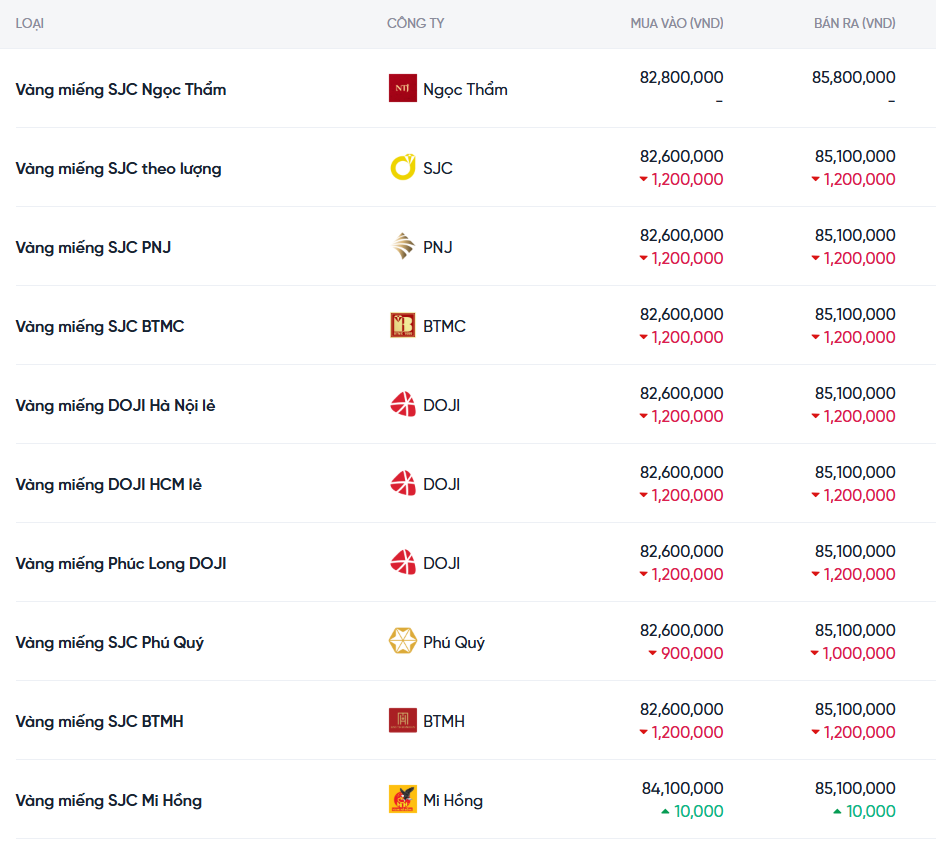Viewport: 936px width, 845px height.
Task: Select Vàng miếng SJC BTMH
Action: point(99,721)
